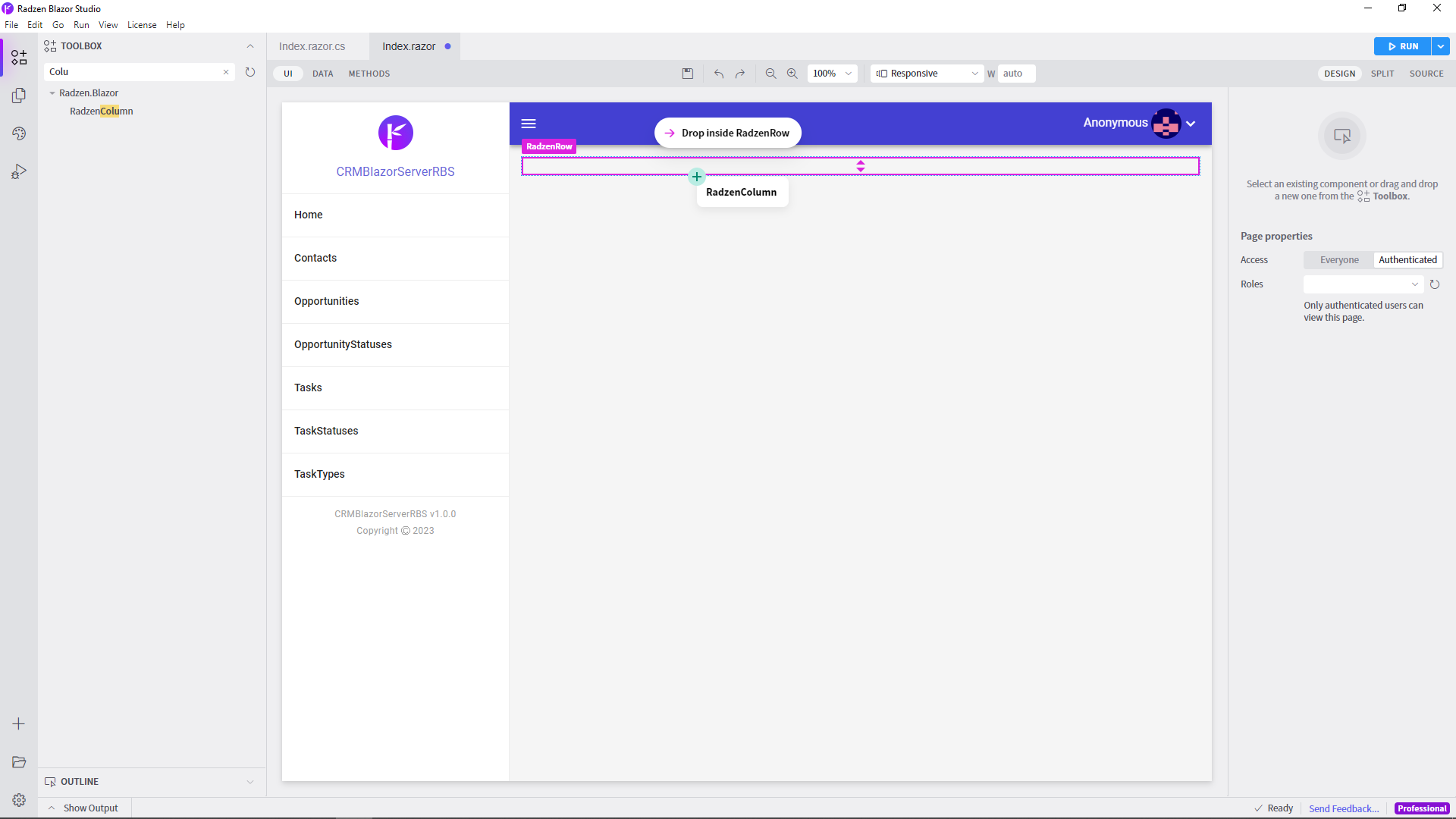The width and height of the screenshot is (1456, 819).
Task: Expand the OUTLINE panel chevron
Action: tap(250, 782)
